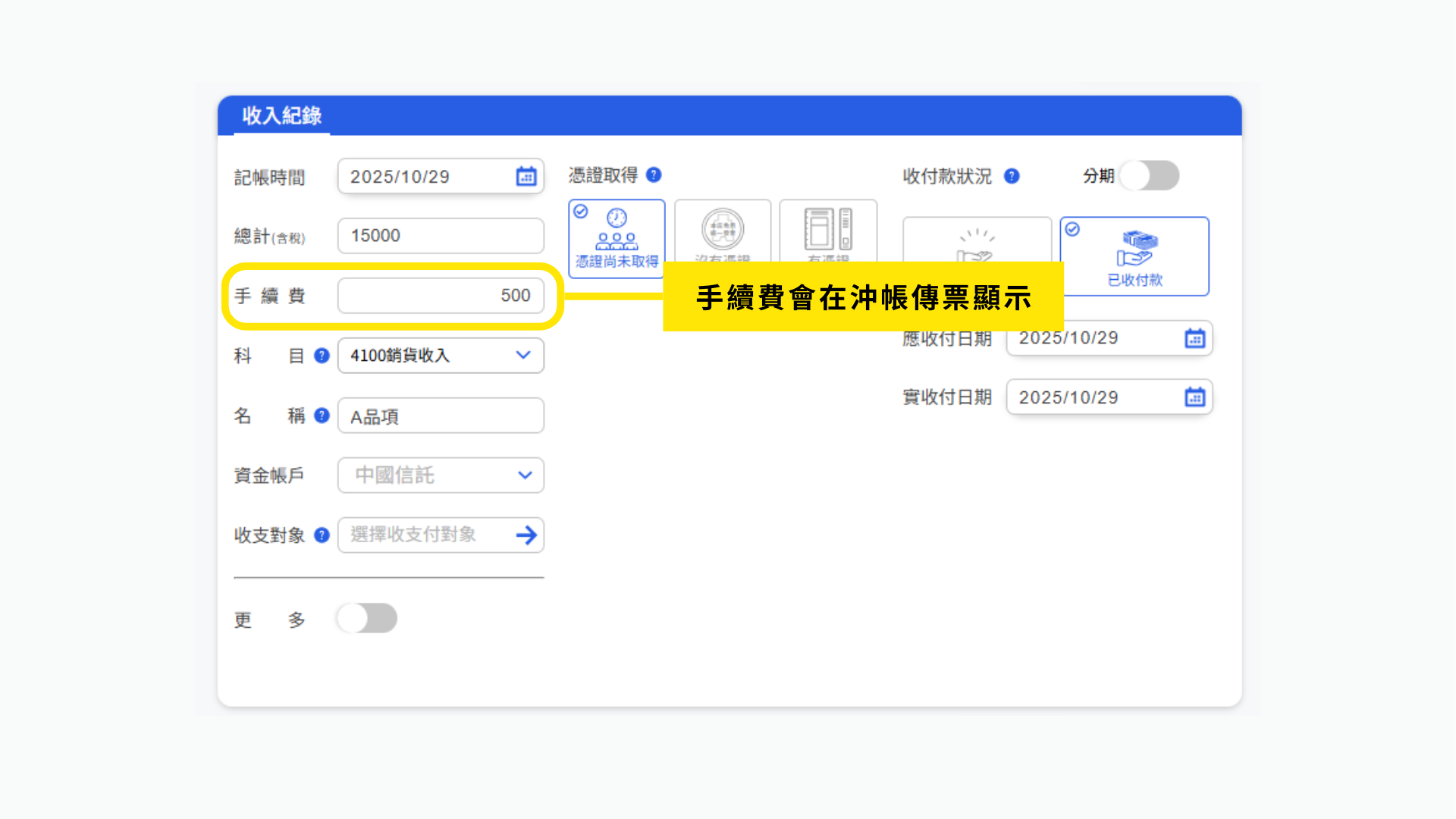Click the help icon next to 名稱
Screen dimensions: 1456x819
[x=322, y=416]
